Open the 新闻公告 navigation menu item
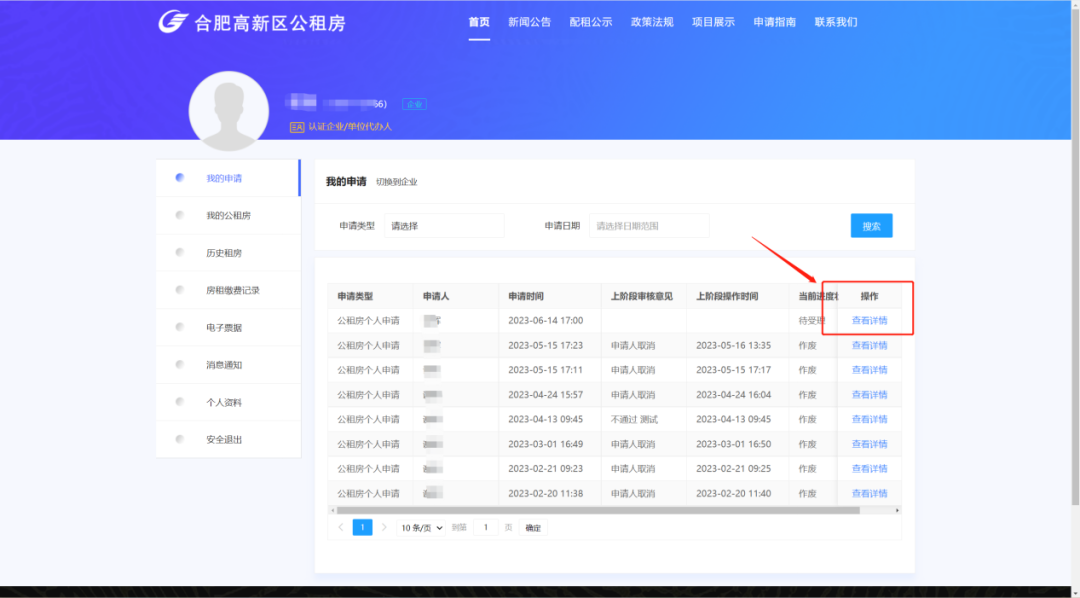1080x598 pixels. [x=529, y=22]
